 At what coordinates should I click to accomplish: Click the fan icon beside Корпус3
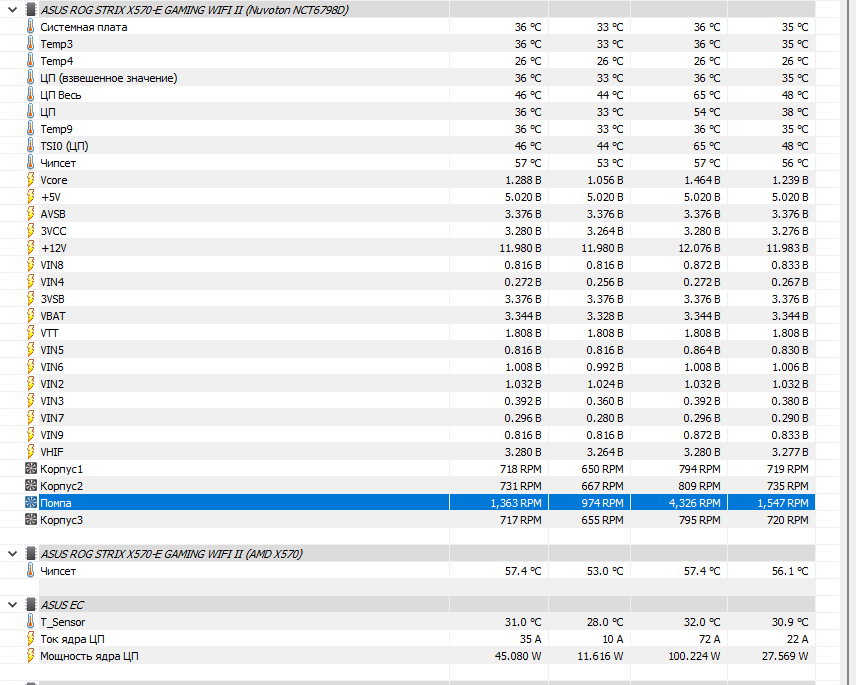click(31, 520)
